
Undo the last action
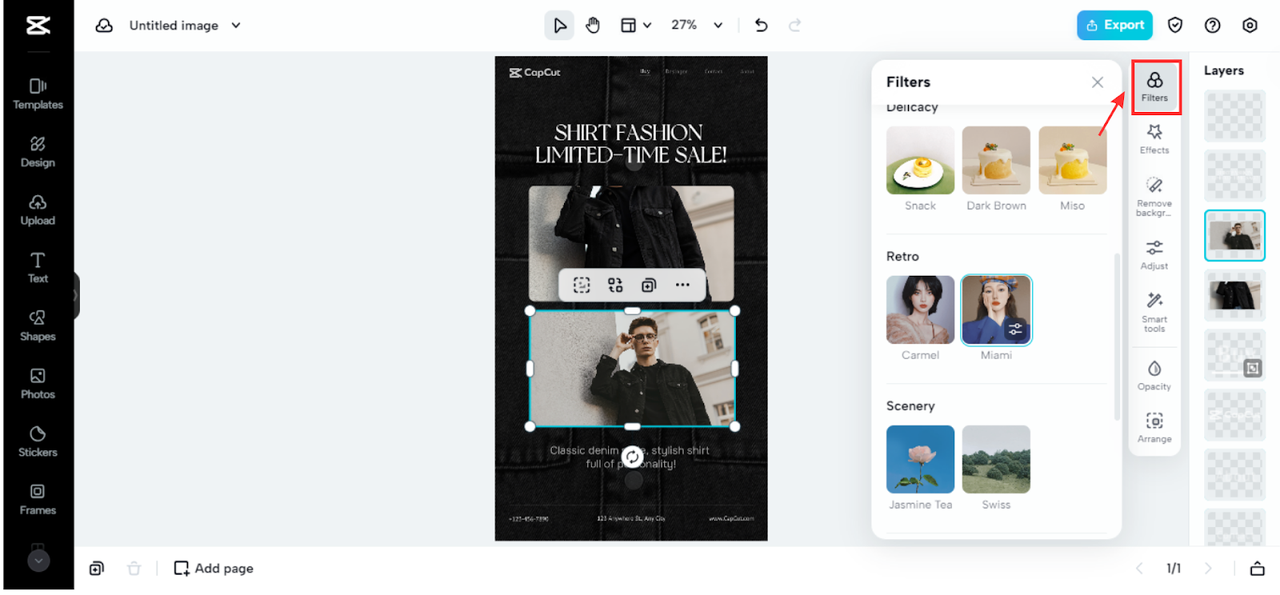point(761,26)
